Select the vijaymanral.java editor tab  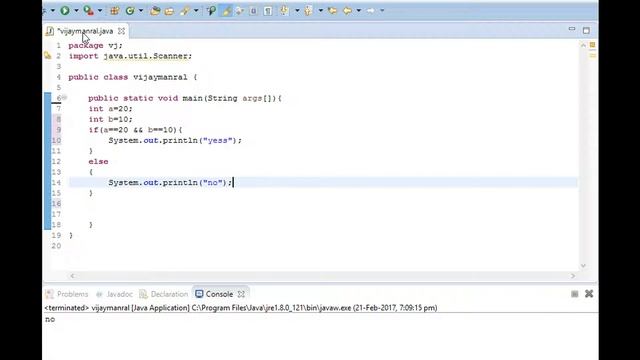pos(85,31)
